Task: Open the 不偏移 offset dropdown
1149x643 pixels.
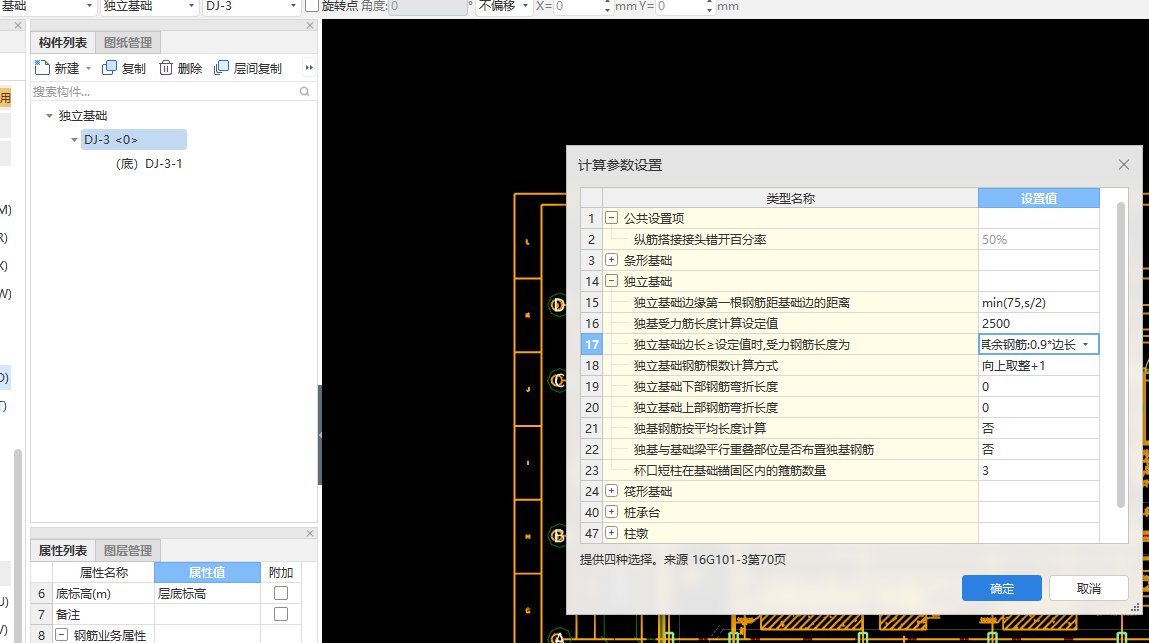Action: 525,6
